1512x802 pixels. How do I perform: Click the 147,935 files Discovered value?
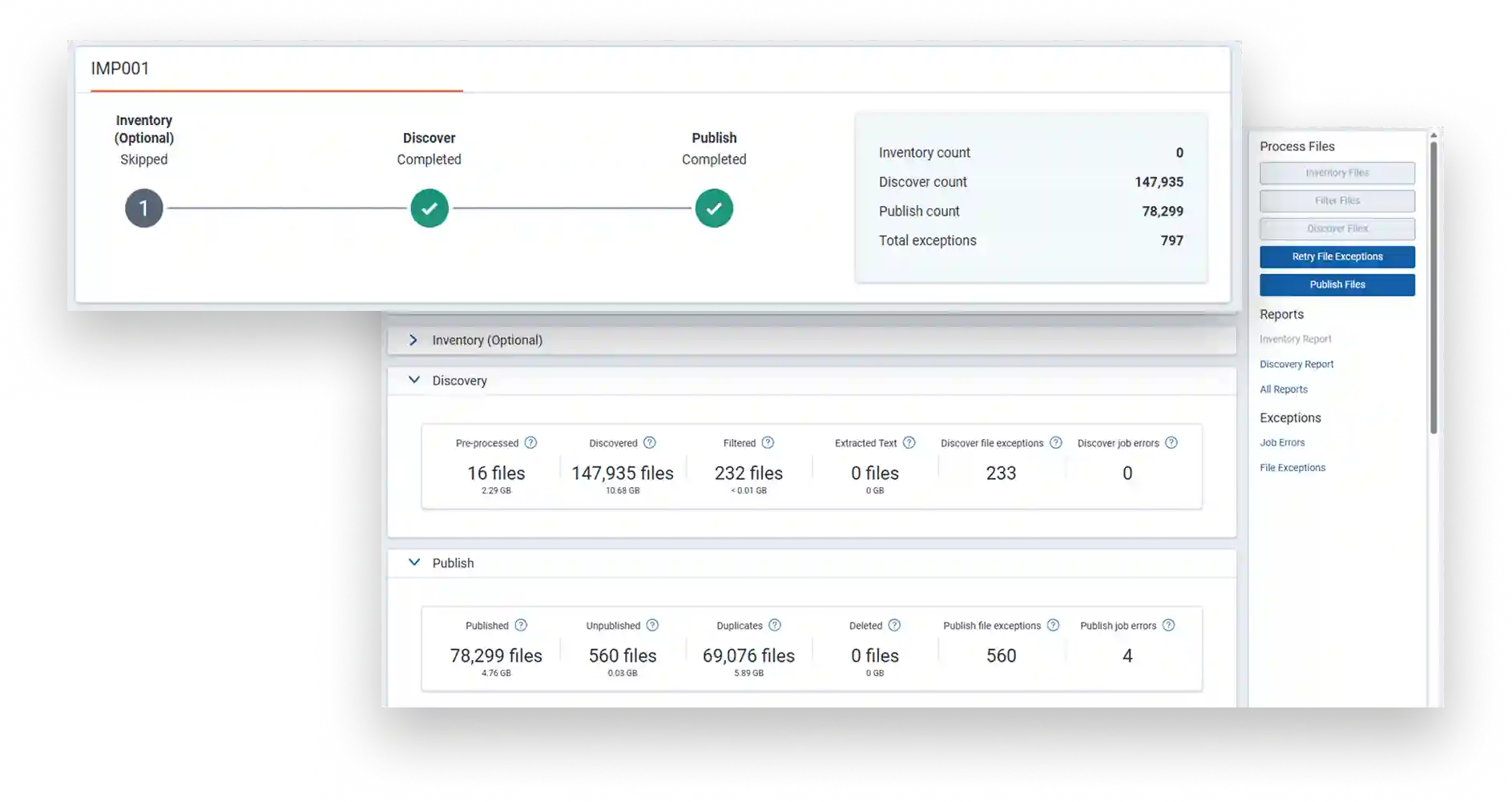pos(623,474)
